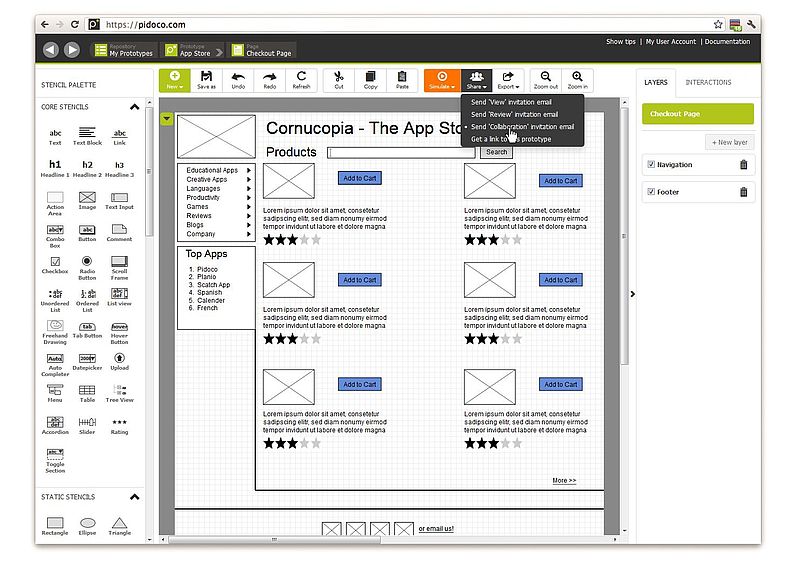Screen dimensions: 800x562
Task: Select the Checkbox stencil
Action: [x=55, y=265]
